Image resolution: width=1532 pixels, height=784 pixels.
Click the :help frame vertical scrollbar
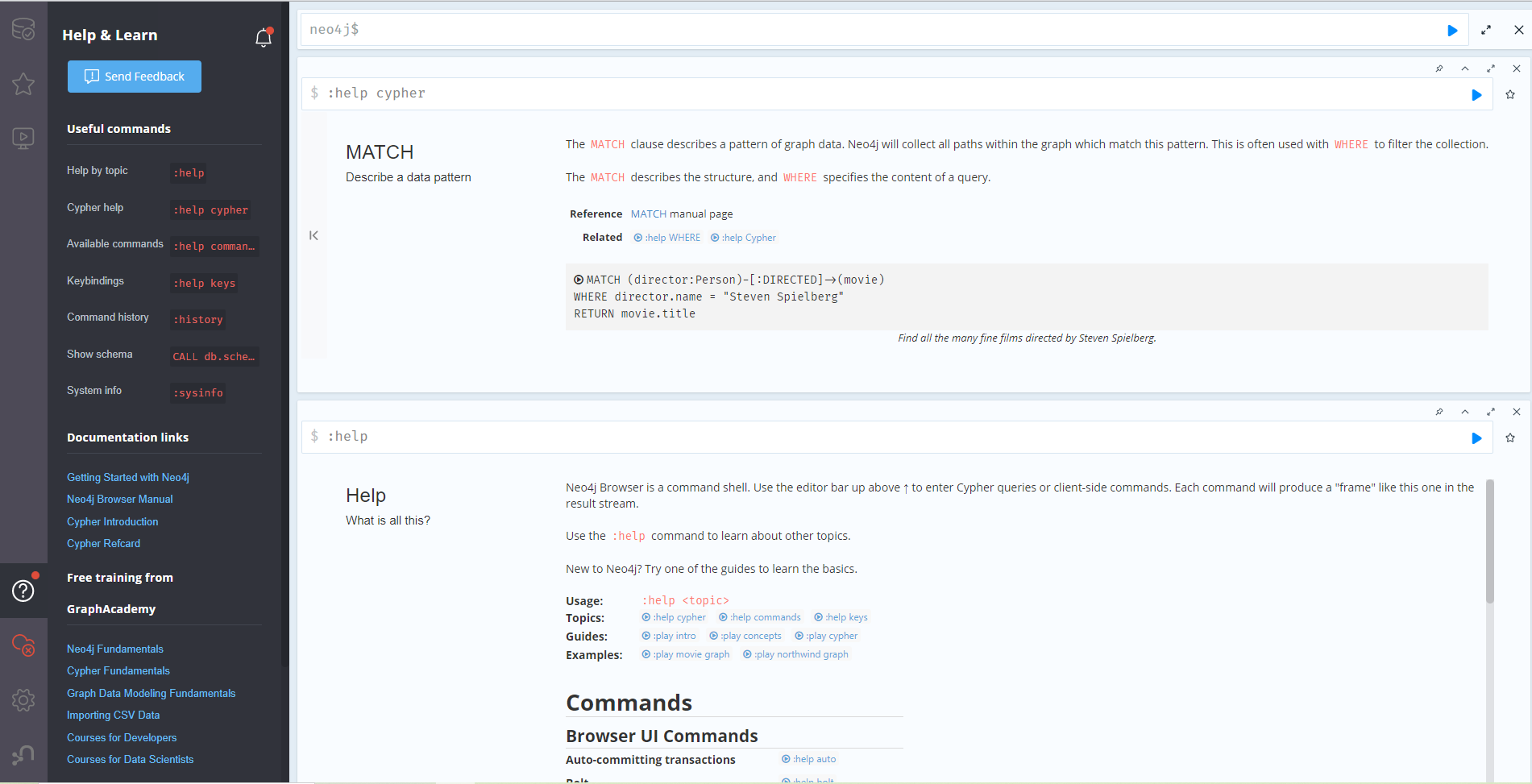1490,541
